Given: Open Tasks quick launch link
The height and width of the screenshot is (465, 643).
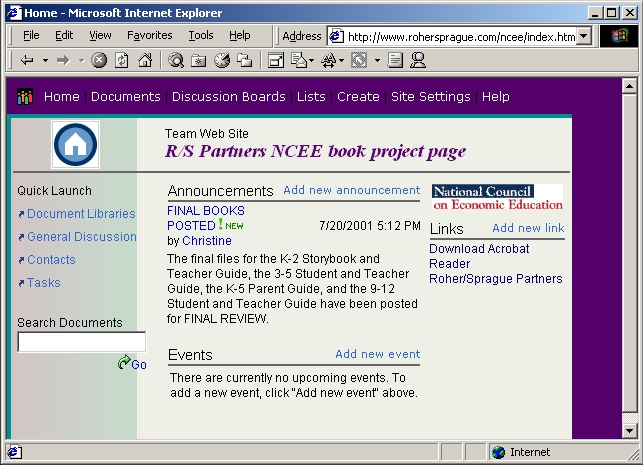Looking at the screenshot, I should tap(43, 283).
